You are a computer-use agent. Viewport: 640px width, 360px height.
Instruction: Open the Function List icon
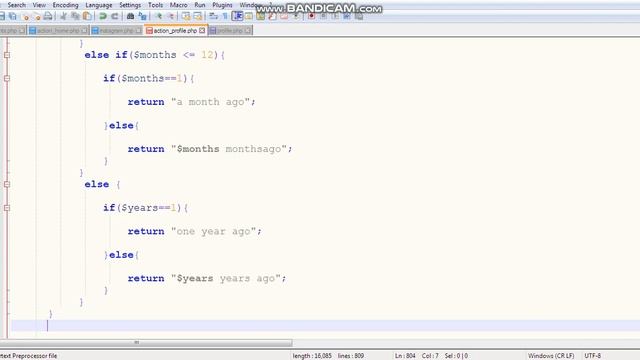point(272,16)
